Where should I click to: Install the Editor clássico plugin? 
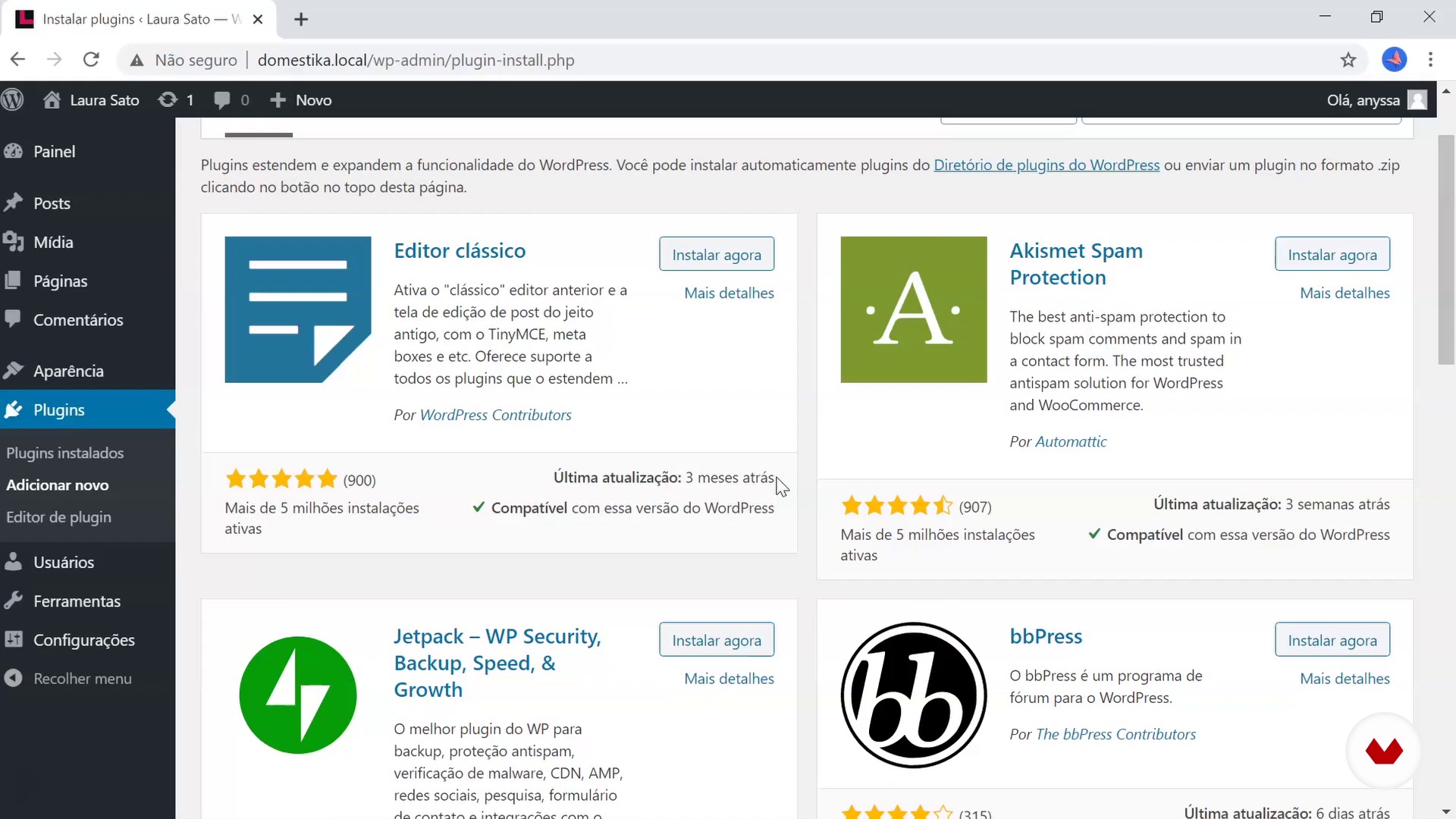717,254
